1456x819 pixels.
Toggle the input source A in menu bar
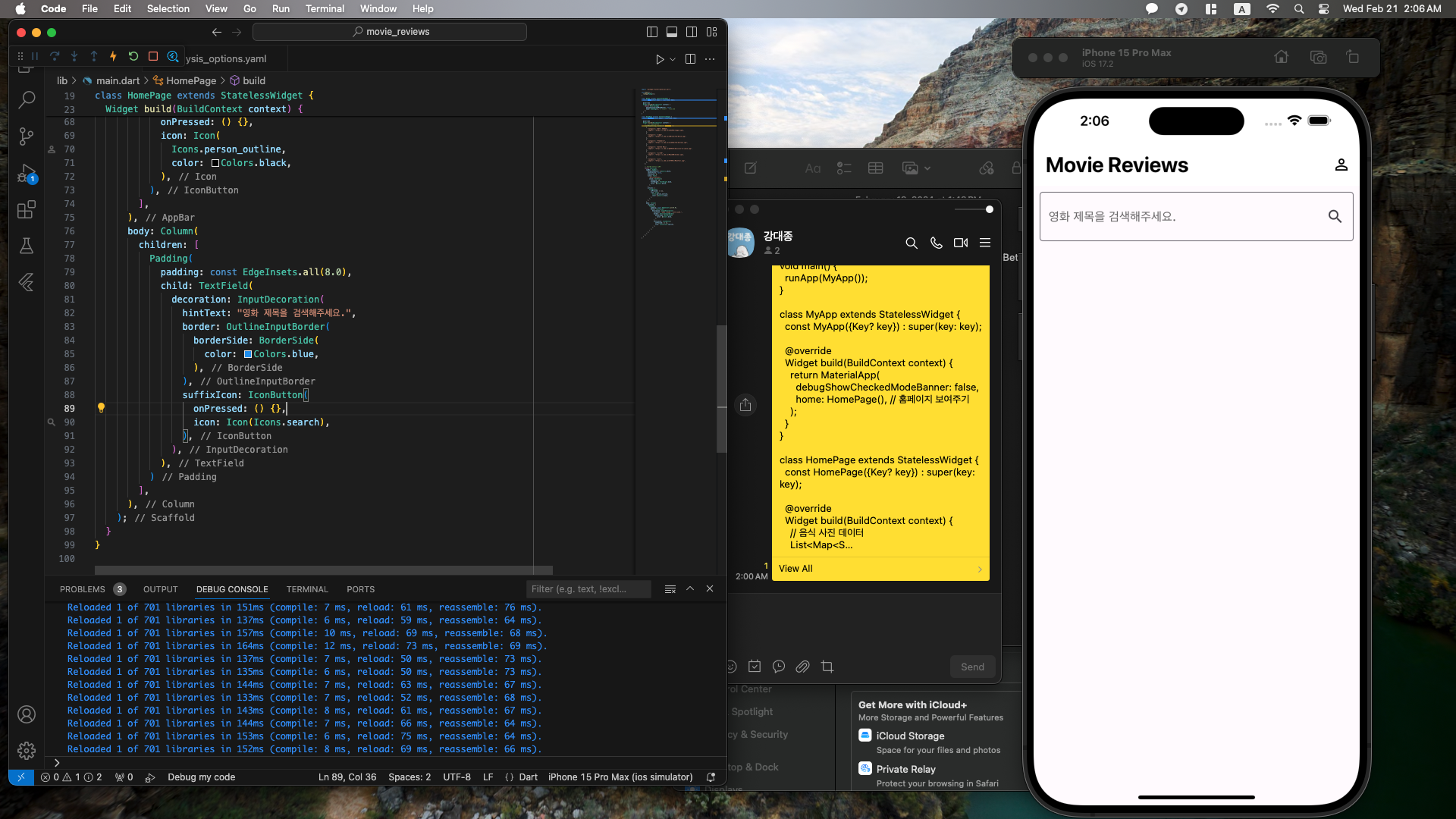(1241, 9)
